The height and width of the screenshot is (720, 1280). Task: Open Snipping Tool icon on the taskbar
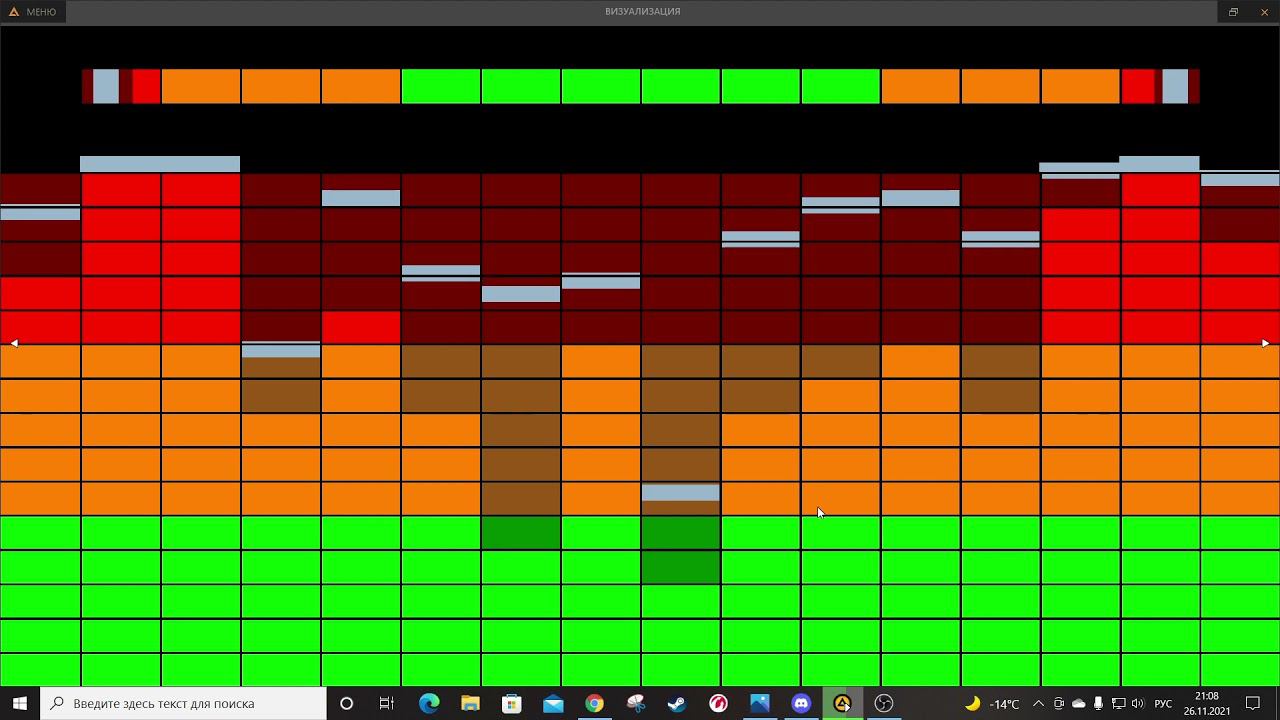pos(635,703)
